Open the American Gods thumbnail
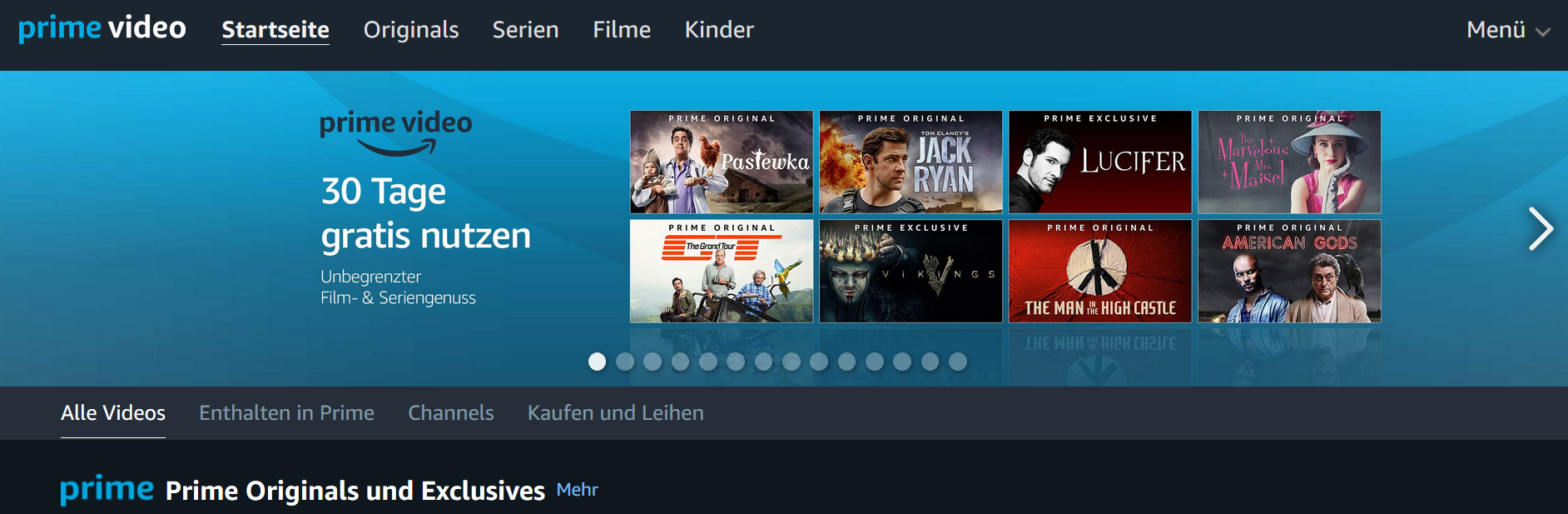1568x514 pixels. click(1289, 271)
